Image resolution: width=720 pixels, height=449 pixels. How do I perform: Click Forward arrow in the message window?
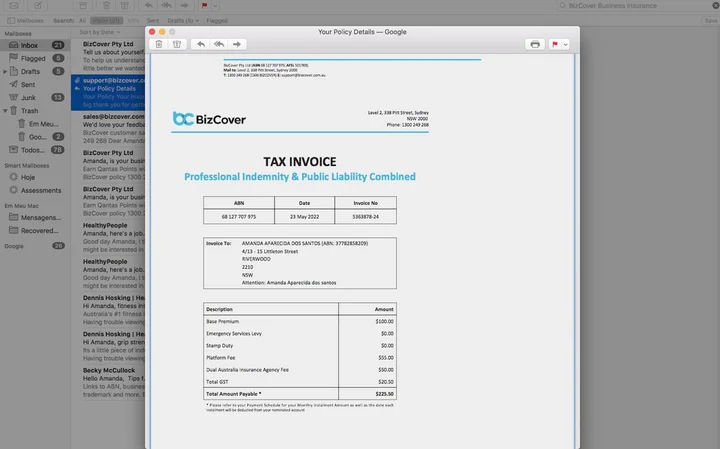pos(238,44)
